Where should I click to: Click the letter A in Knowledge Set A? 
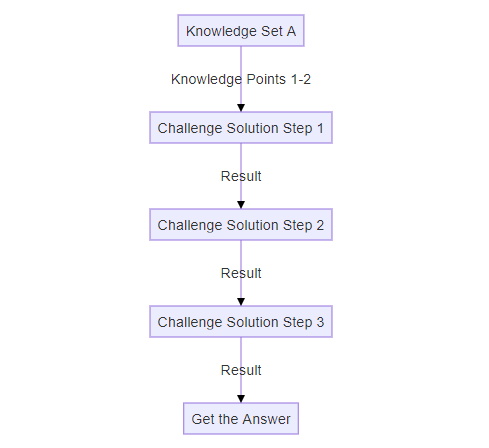click(291, 31)
